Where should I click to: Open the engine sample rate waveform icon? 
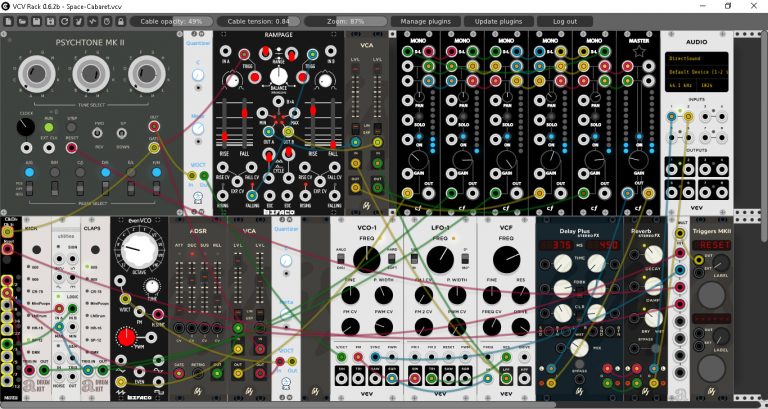[x=92, y=22]
